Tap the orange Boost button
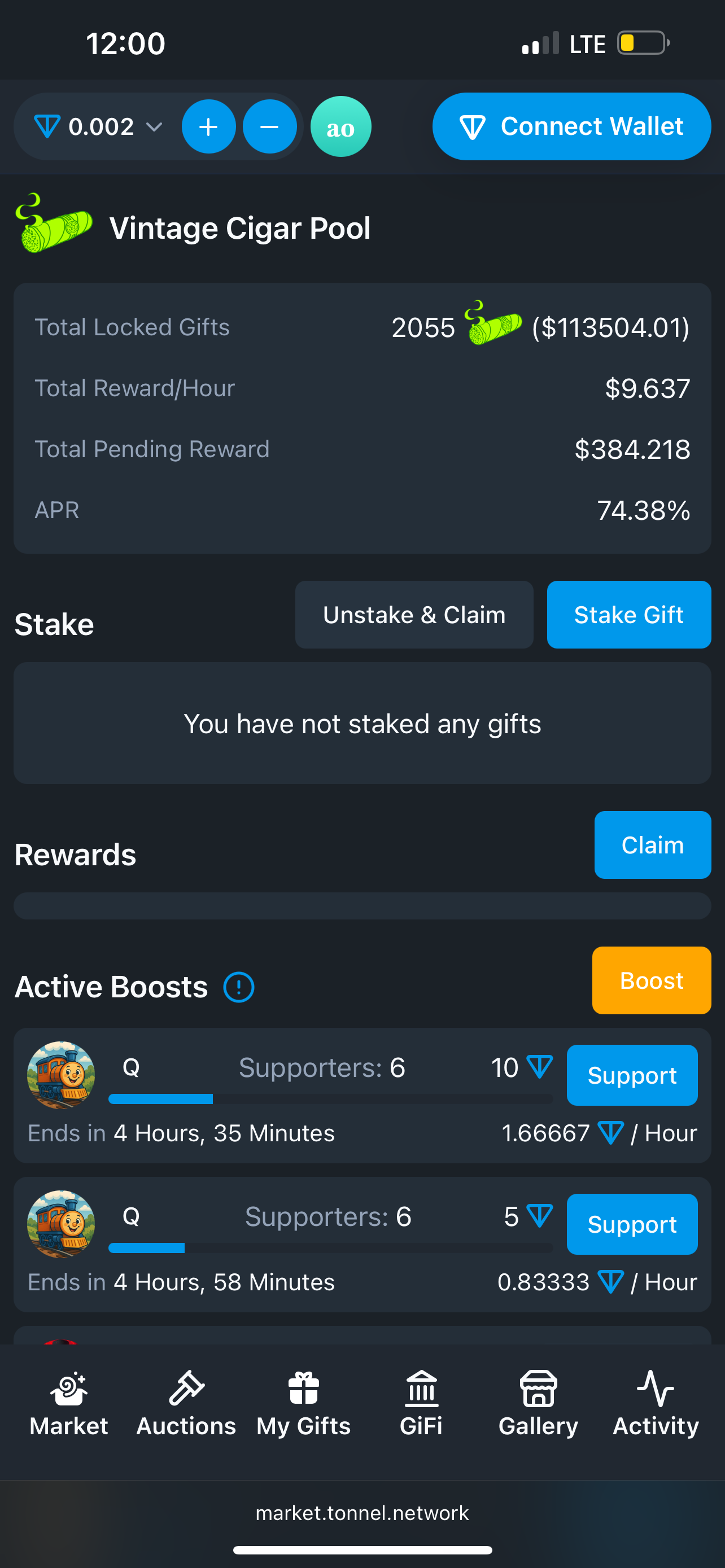Image resolution: width=725 pixels, height=1568 pixels. [x=652, y=980]
